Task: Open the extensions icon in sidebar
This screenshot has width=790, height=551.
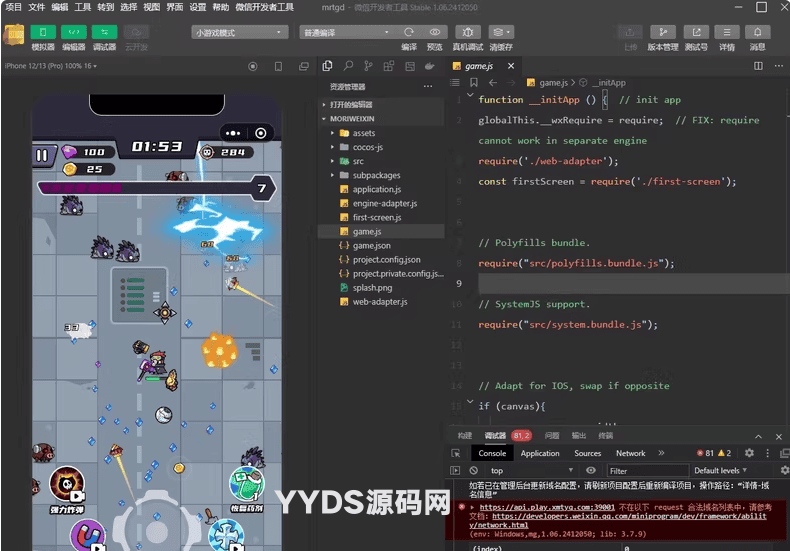Action: click(x=388, y=66)
